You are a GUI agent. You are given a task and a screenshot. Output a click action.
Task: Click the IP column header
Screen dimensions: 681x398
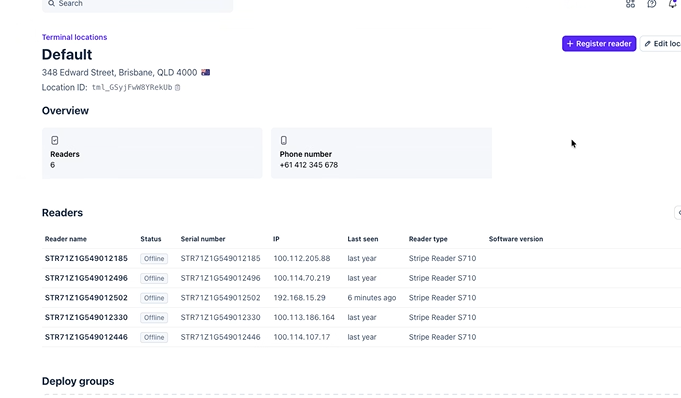pyautogui.click(x=276, y=239)
